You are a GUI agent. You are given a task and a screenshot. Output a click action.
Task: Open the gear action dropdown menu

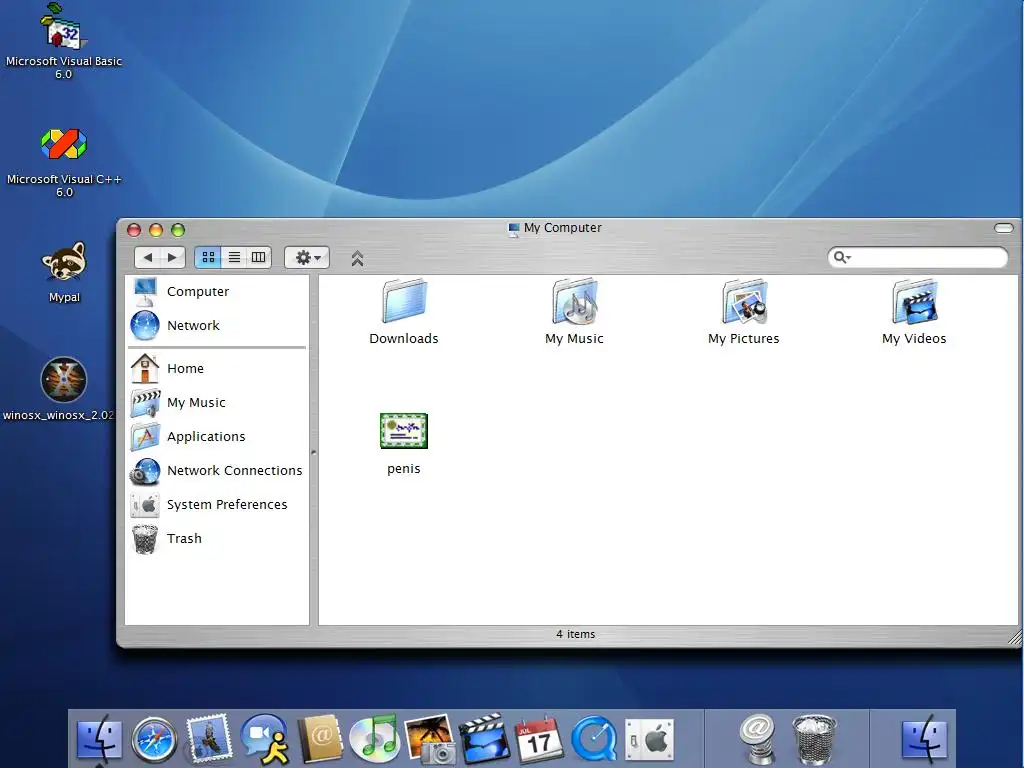coord(307,257)
